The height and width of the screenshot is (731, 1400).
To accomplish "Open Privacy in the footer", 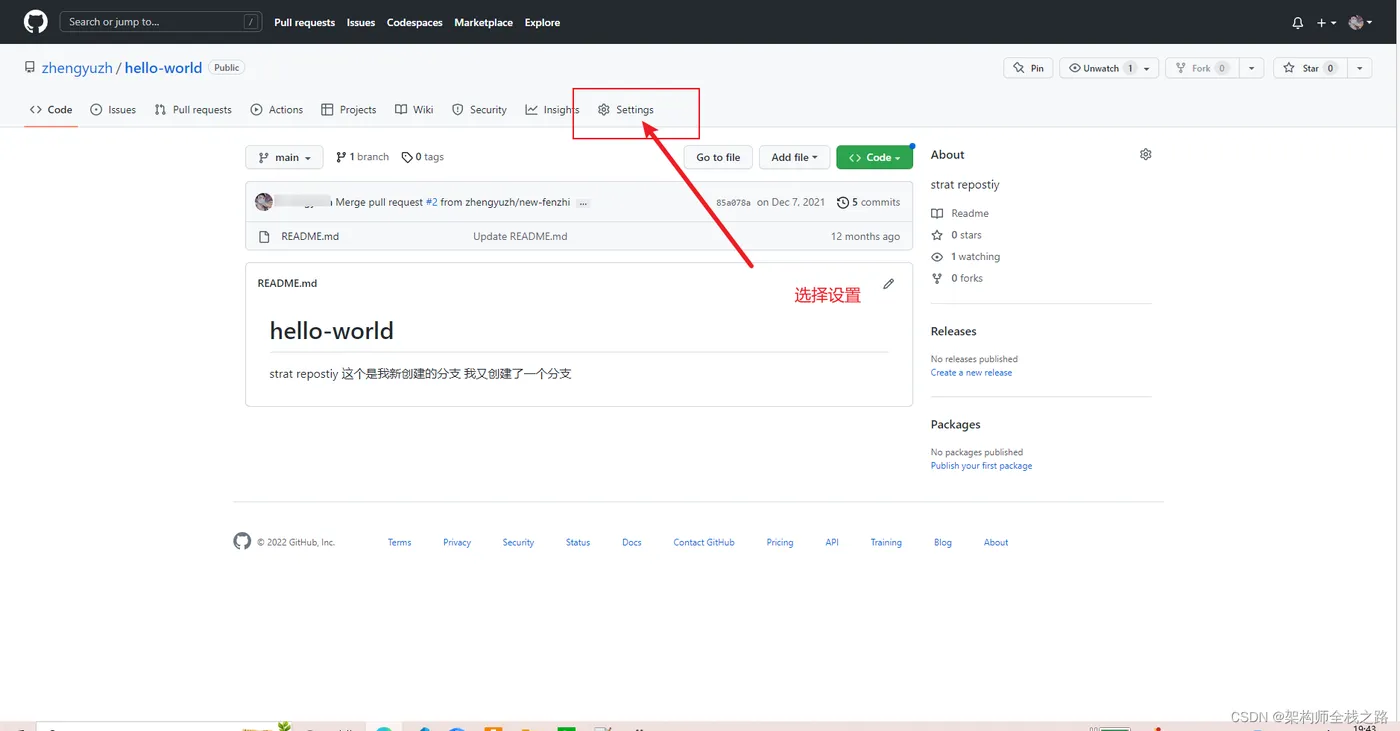I will (457, 542).
